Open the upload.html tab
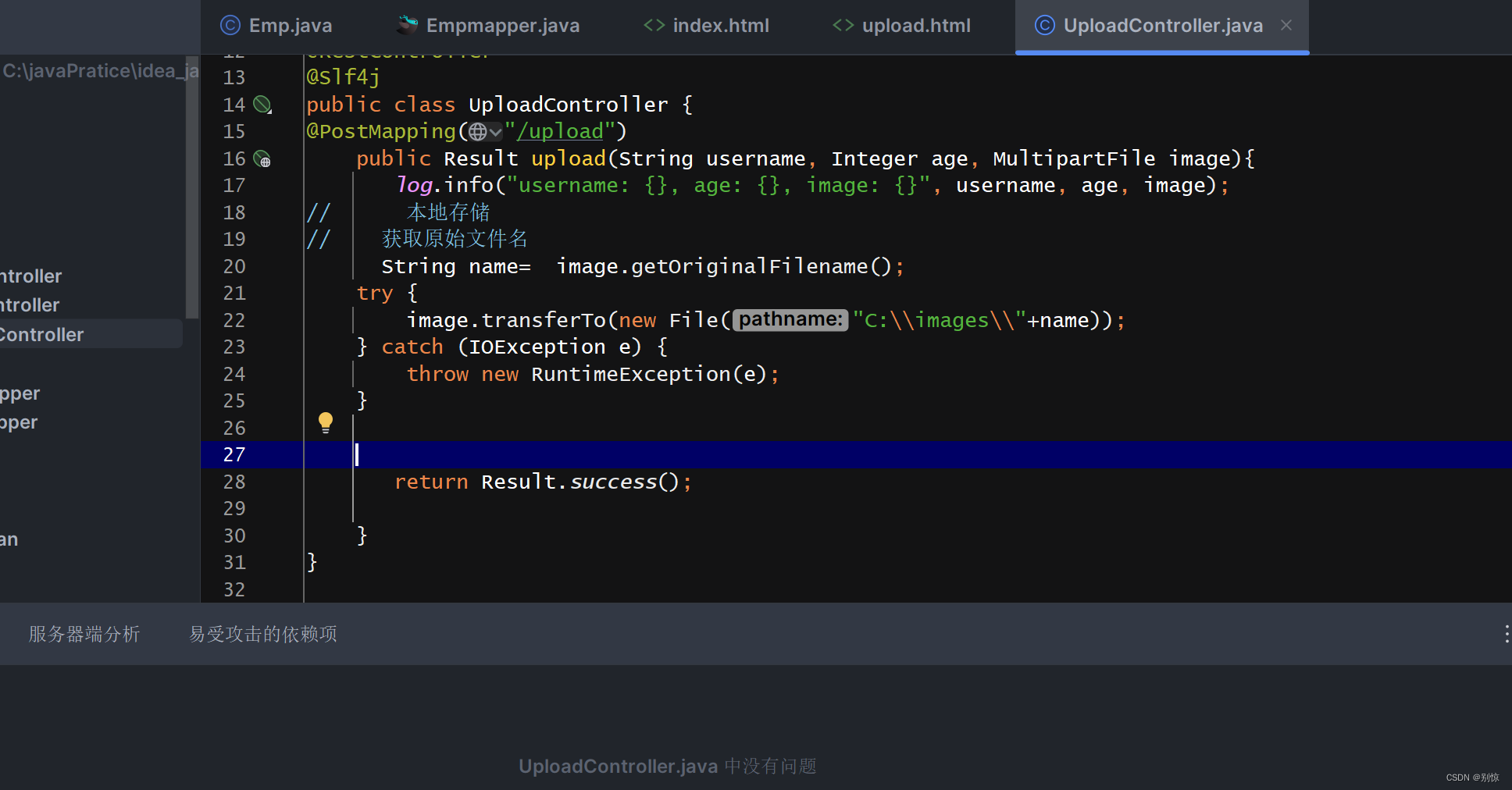This screenshot has height=790, width=1512. click(915, 25)
